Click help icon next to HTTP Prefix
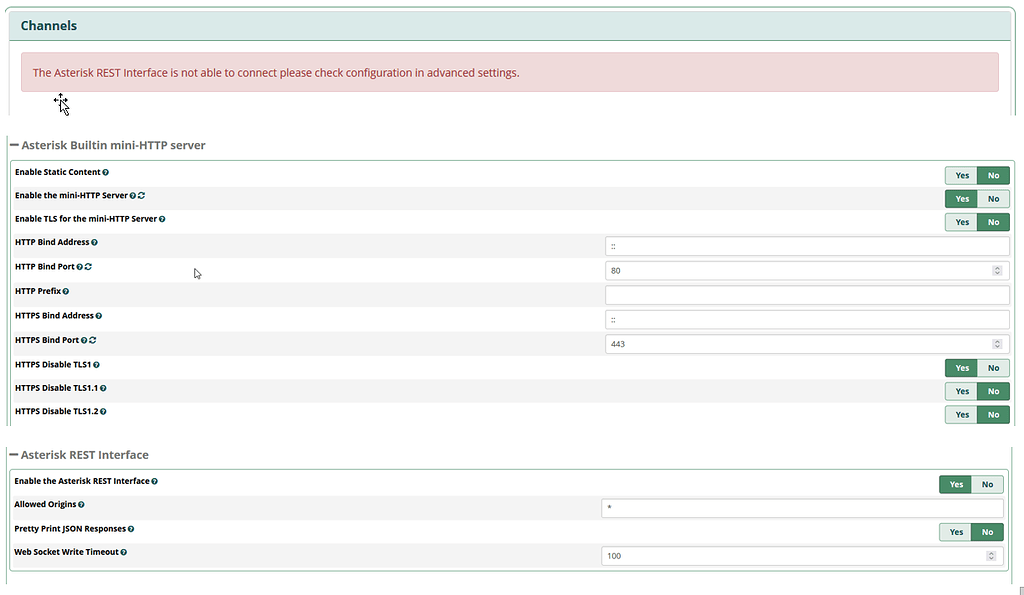This screenshot has width=1024, height=595. coord(66,291)
